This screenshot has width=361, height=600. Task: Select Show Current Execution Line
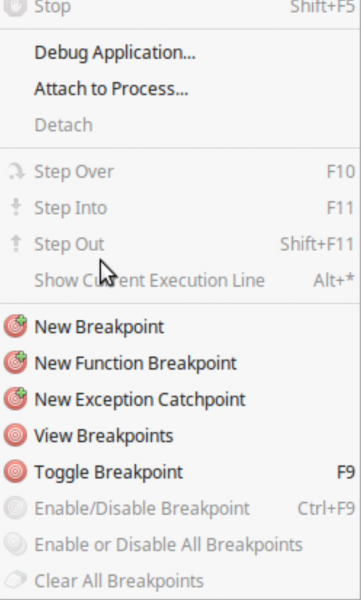180,280
